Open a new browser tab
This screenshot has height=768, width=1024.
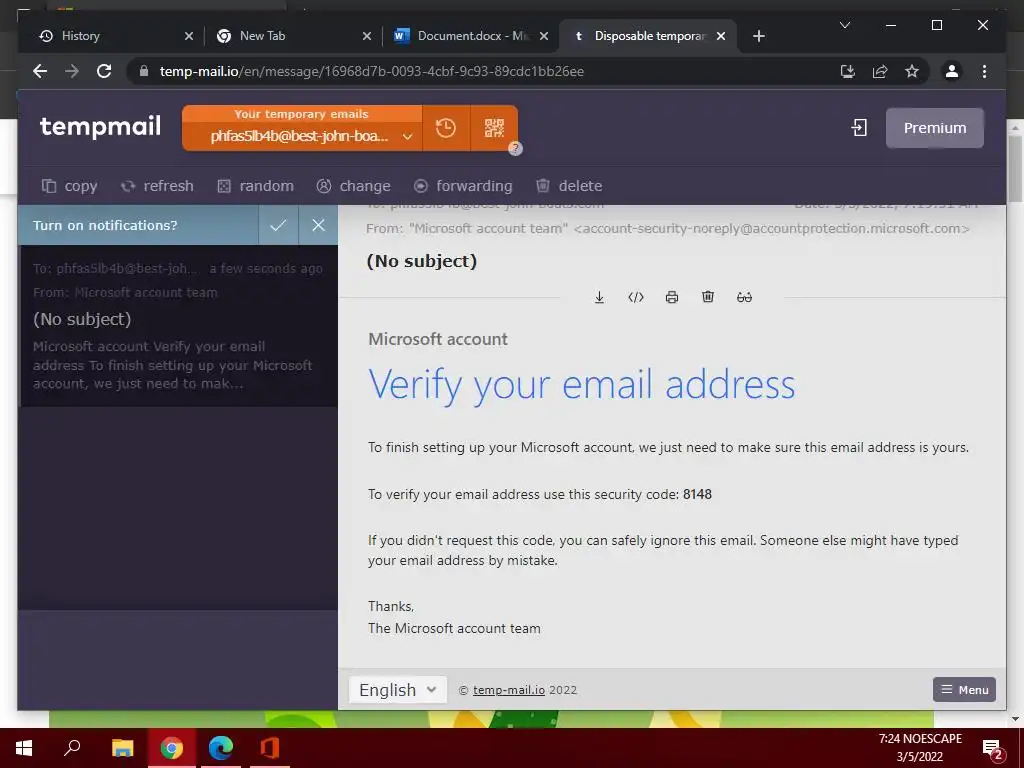point(758,36)
